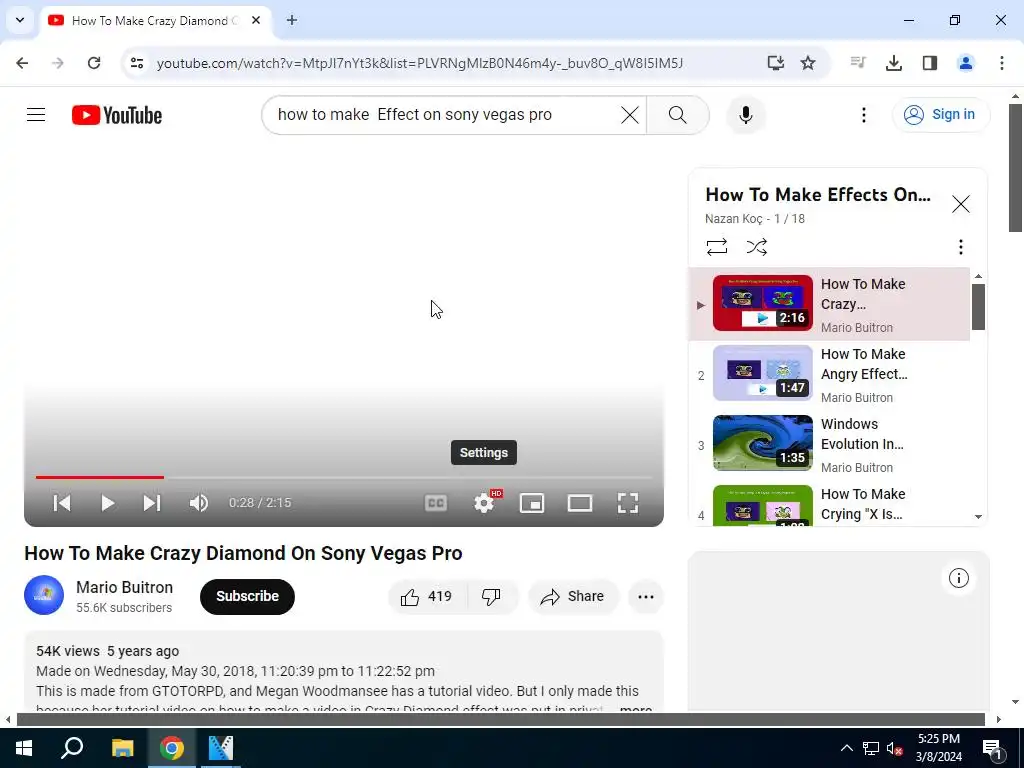Skip to the next video
Viewport: 1024px width, 768px height.
152,503
